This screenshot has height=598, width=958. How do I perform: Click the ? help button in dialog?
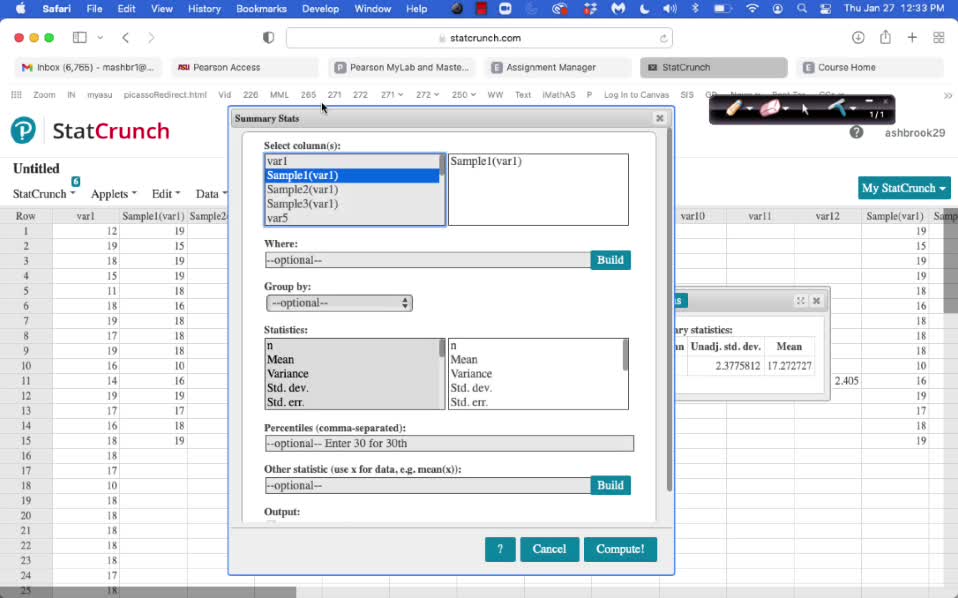(x=500, y=549)
